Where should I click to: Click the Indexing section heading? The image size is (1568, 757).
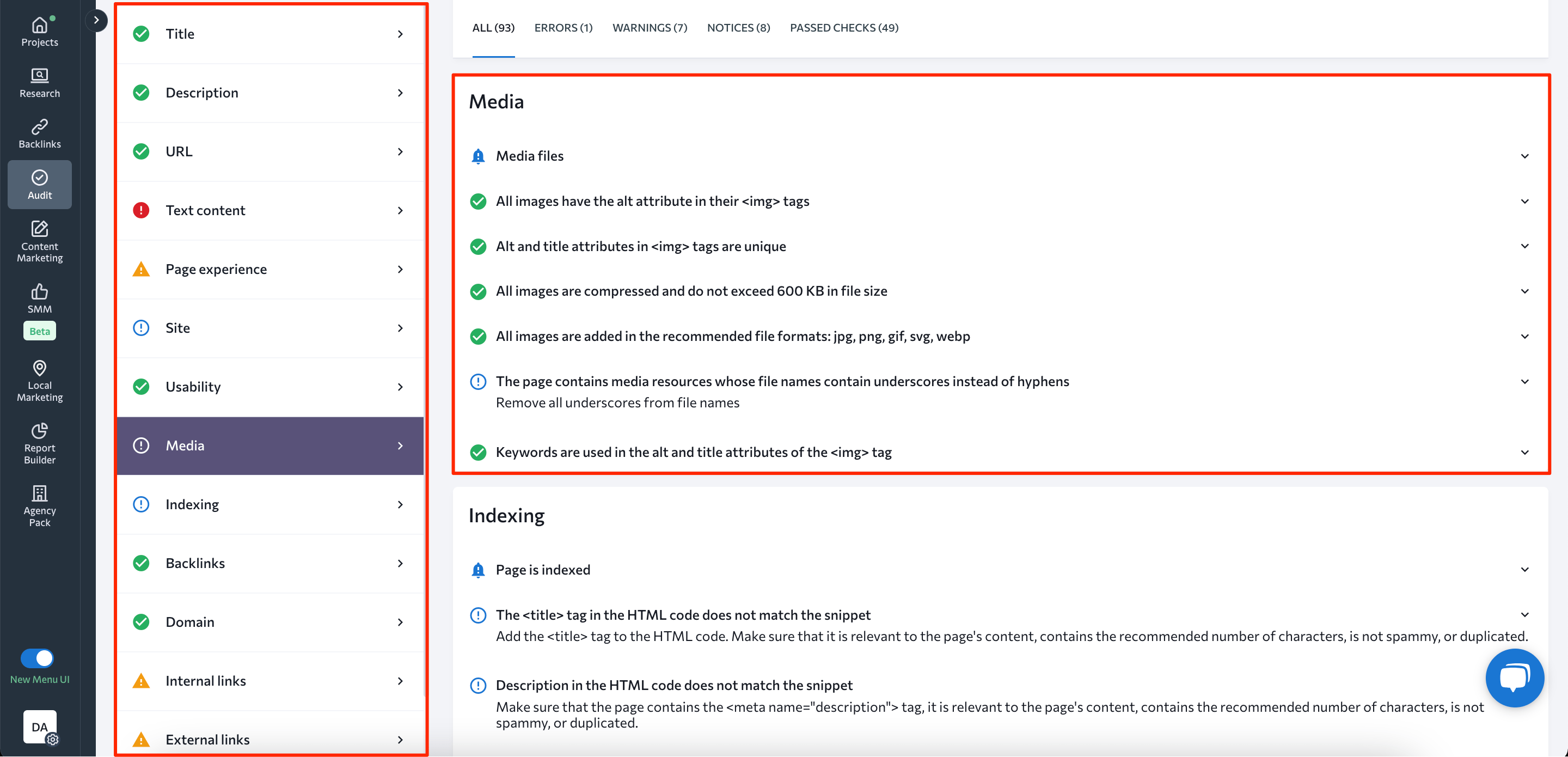tap(506, 516)
